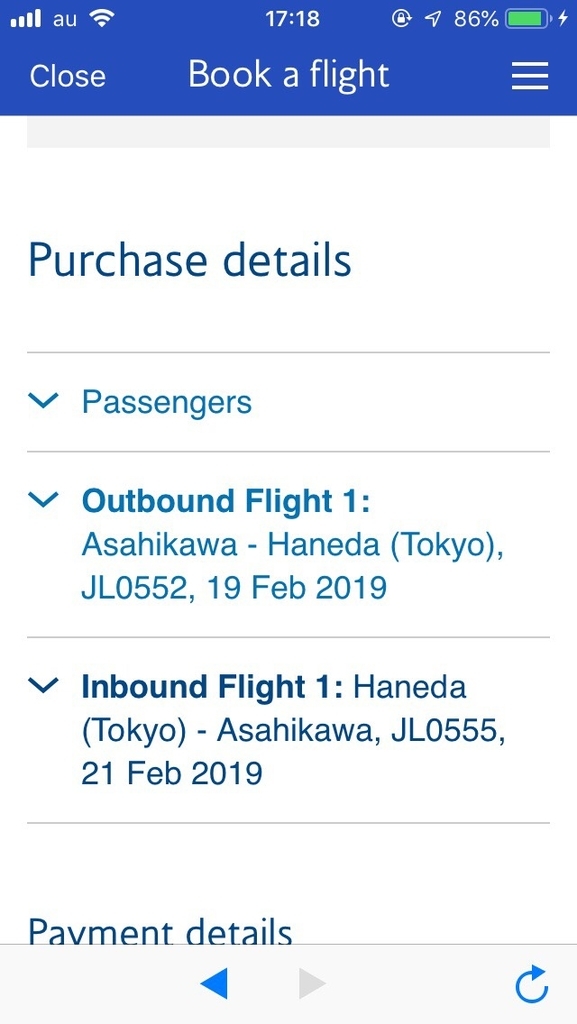Tap the Book a flight title
Viewport: 577px width, 1024px height.
288,75
